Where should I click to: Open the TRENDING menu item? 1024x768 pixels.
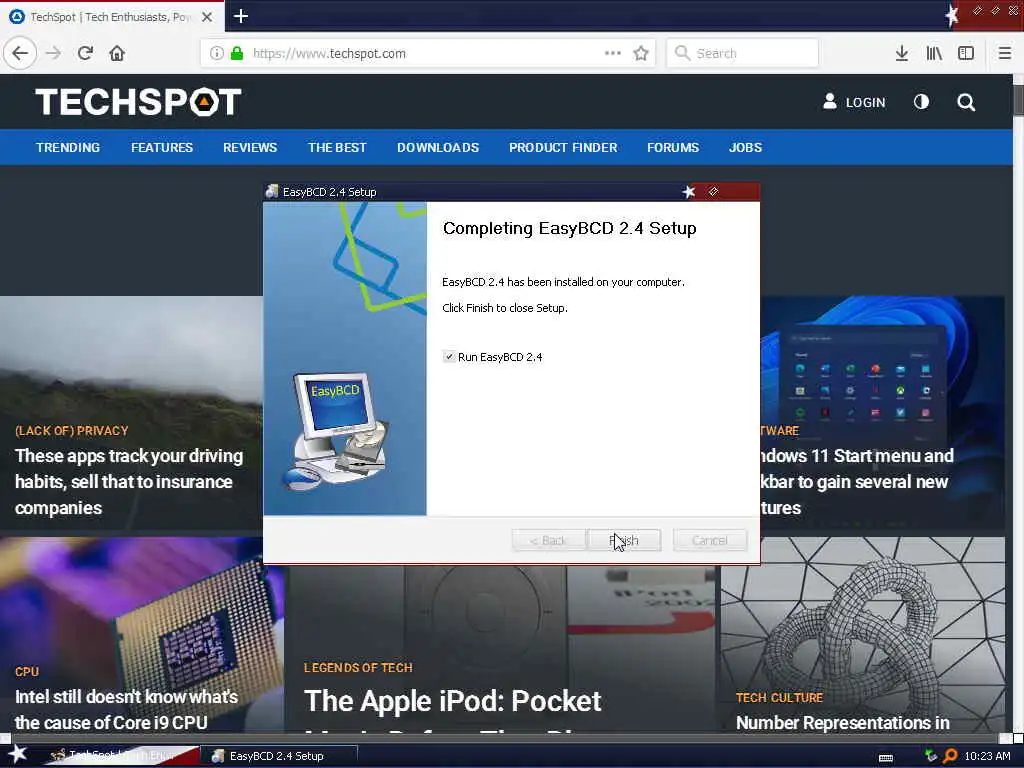tap(68, 148)
